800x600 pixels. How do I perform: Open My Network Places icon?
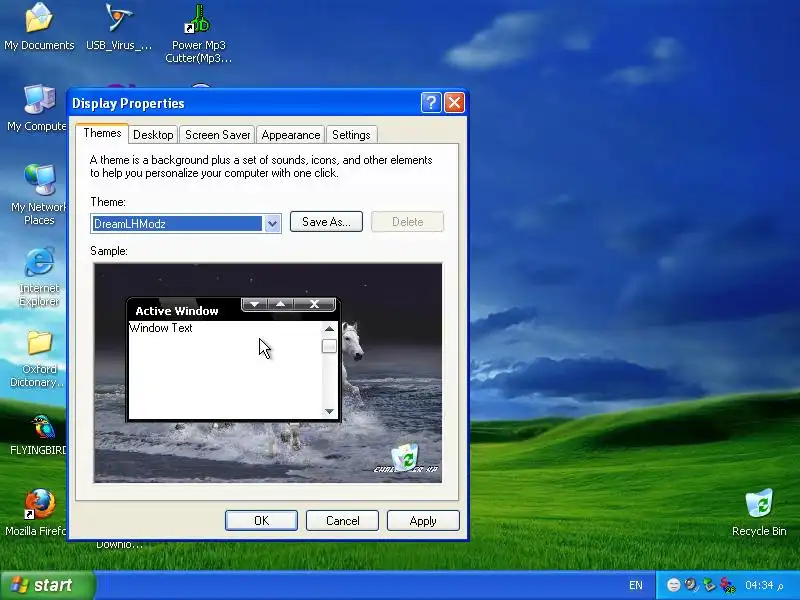(39, 195)
